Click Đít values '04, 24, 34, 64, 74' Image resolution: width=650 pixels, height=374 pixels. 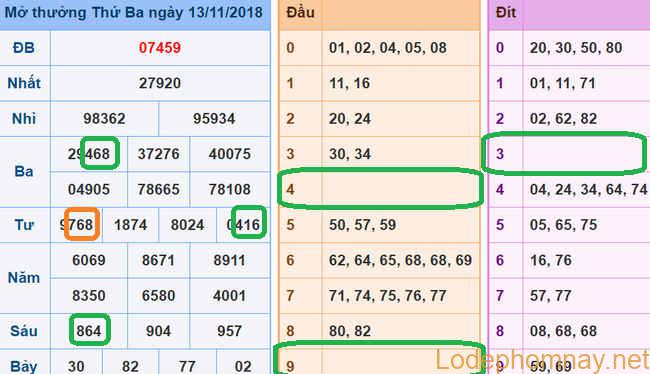[589, 189]
